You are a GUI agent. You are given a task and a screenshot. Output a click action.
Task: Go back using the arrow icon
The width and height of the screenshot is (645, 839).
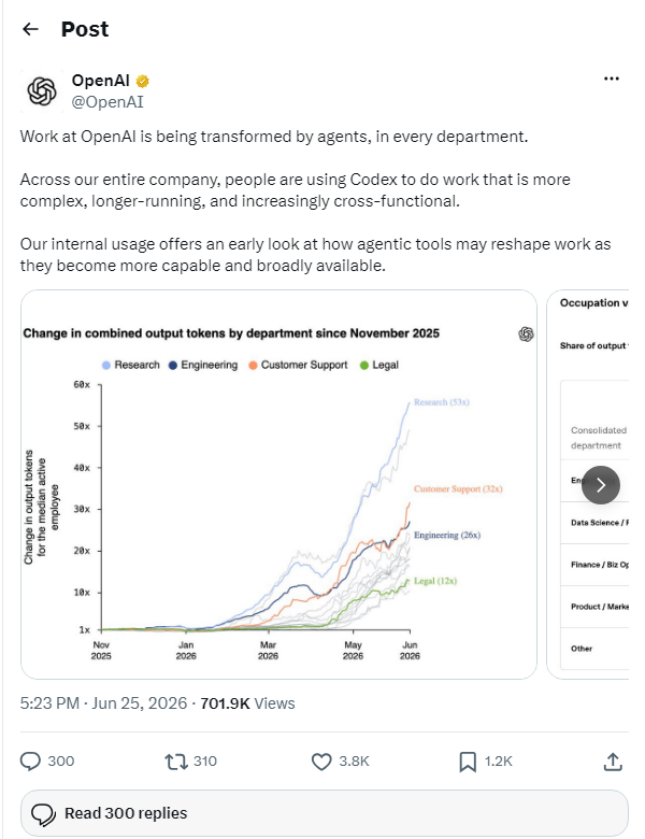point(31,29)
